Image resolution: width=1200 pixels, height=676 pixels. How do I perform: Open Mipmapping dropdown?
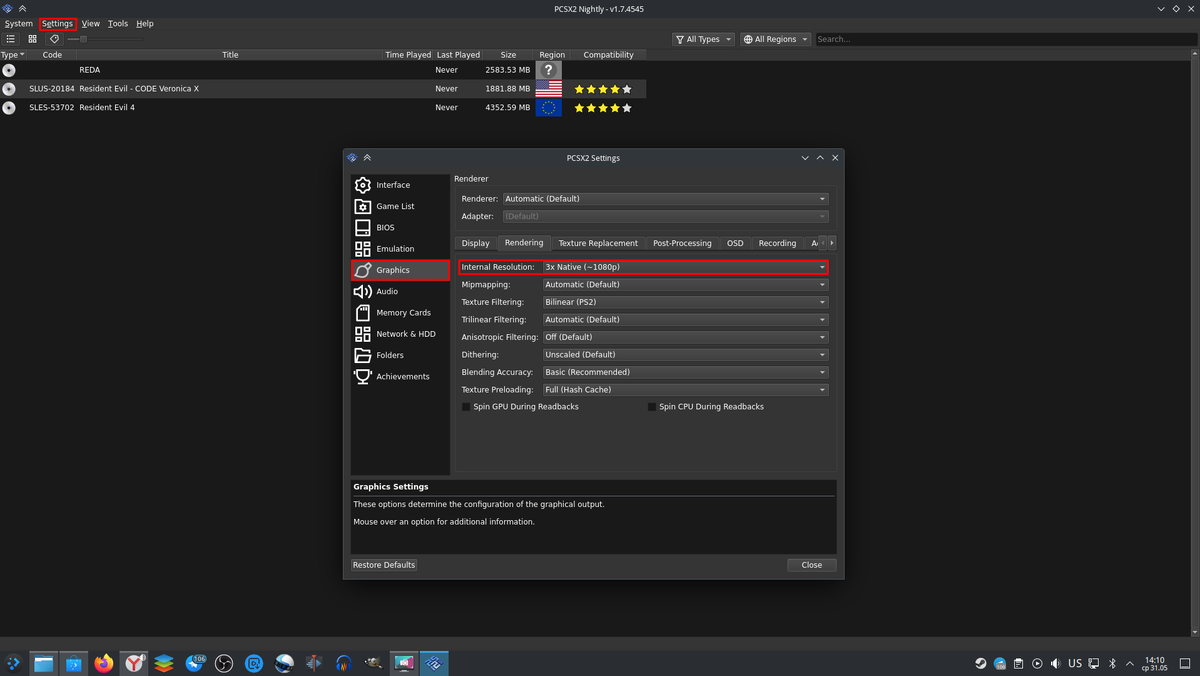click(685, 284)
